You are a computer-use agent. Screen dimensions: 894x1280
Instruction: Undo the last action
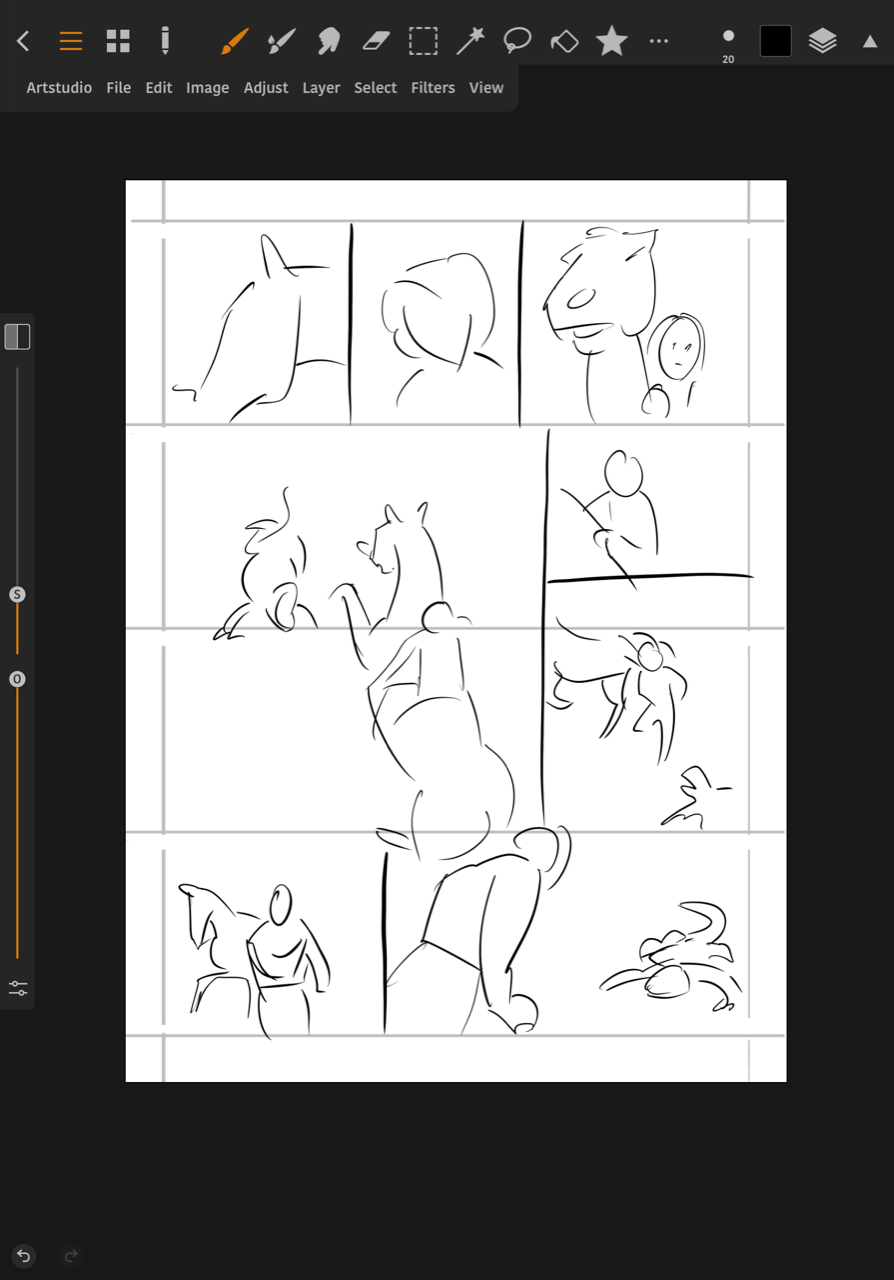pos(23,1255)
